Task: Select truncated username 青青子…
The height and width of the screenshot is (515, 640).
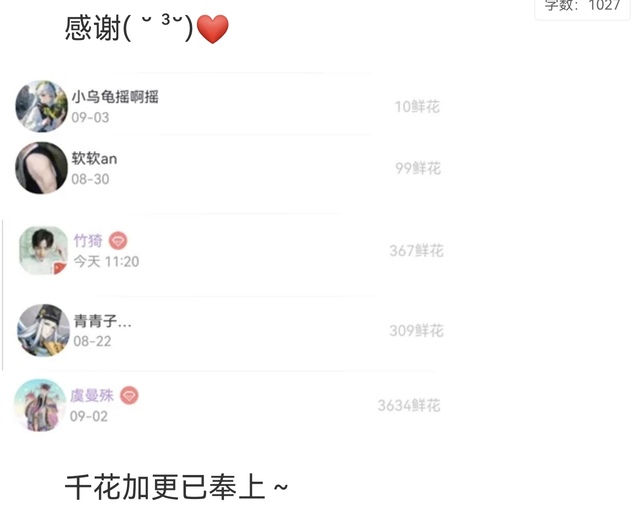Action: pyautogui.click(x=102, y=321)
